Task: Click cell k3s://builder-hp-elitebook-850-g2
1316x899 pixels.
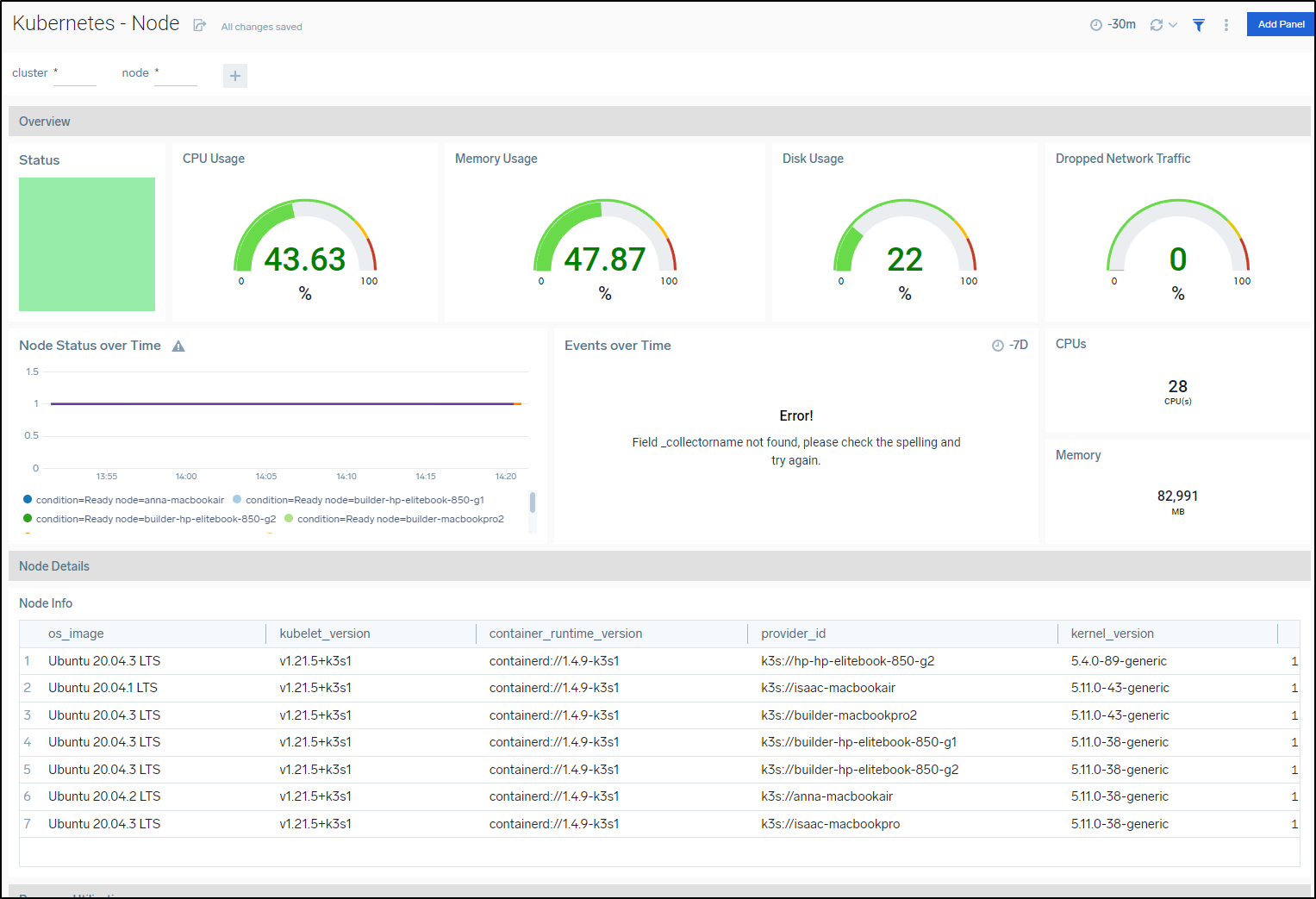Action: pyautogui.click(x=859, y=770)
